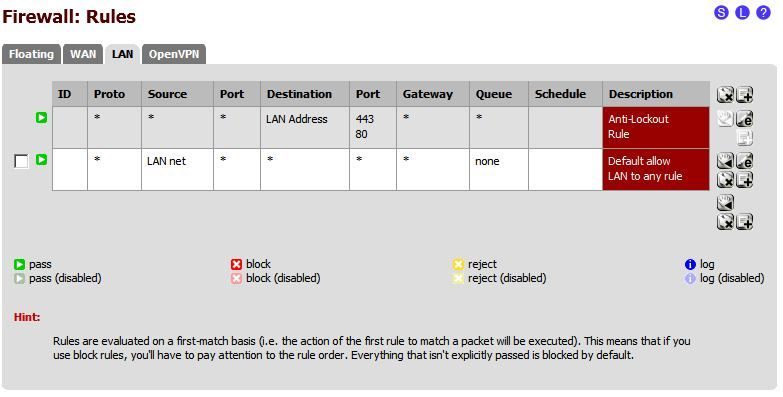
Task: Toggle pass icon on LAN net rule row
Action: tap(41, 160)
